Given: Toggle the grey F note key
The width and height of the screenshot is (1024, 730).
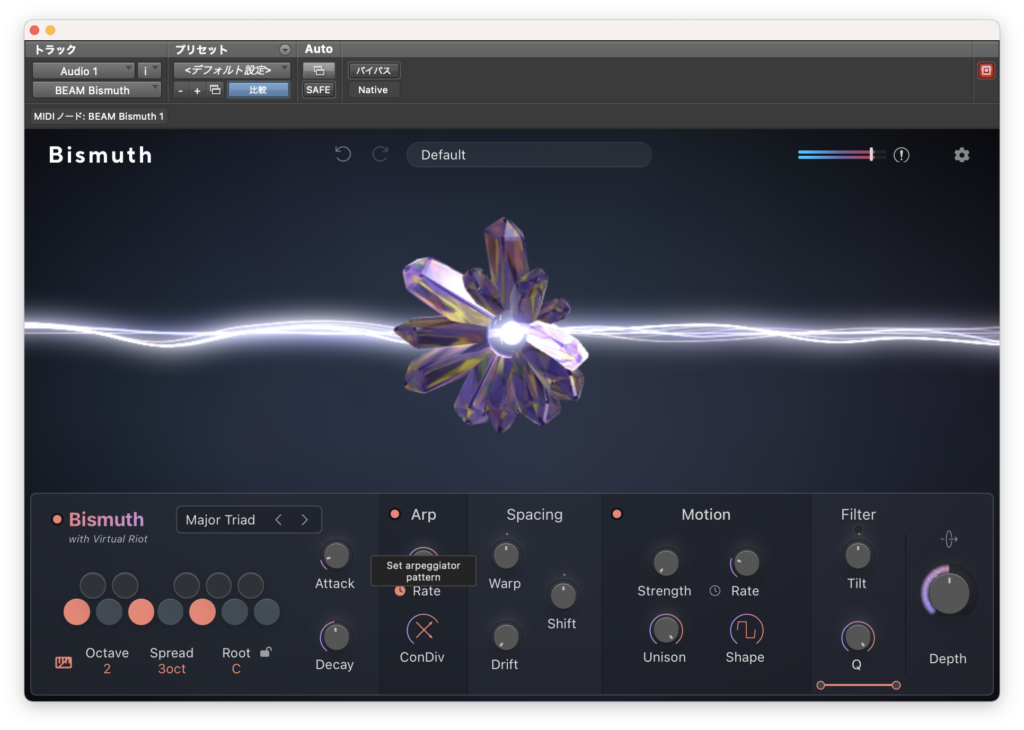Looking at the screenshot, I should (x=170, y=612).
